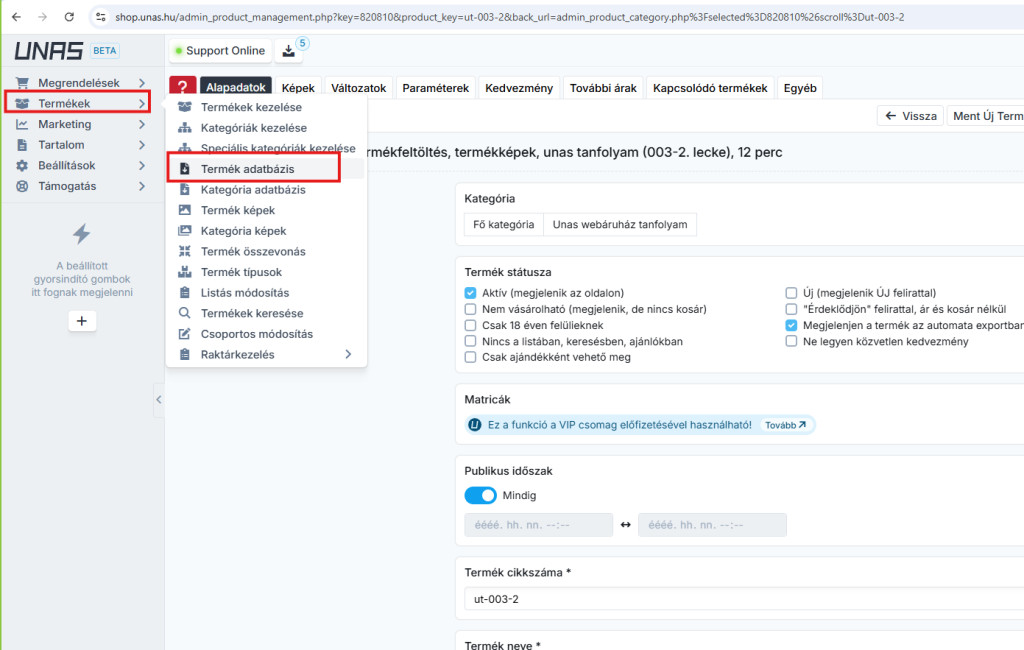
Task: Click the download icon with badge 5
Action: point(288,51)
